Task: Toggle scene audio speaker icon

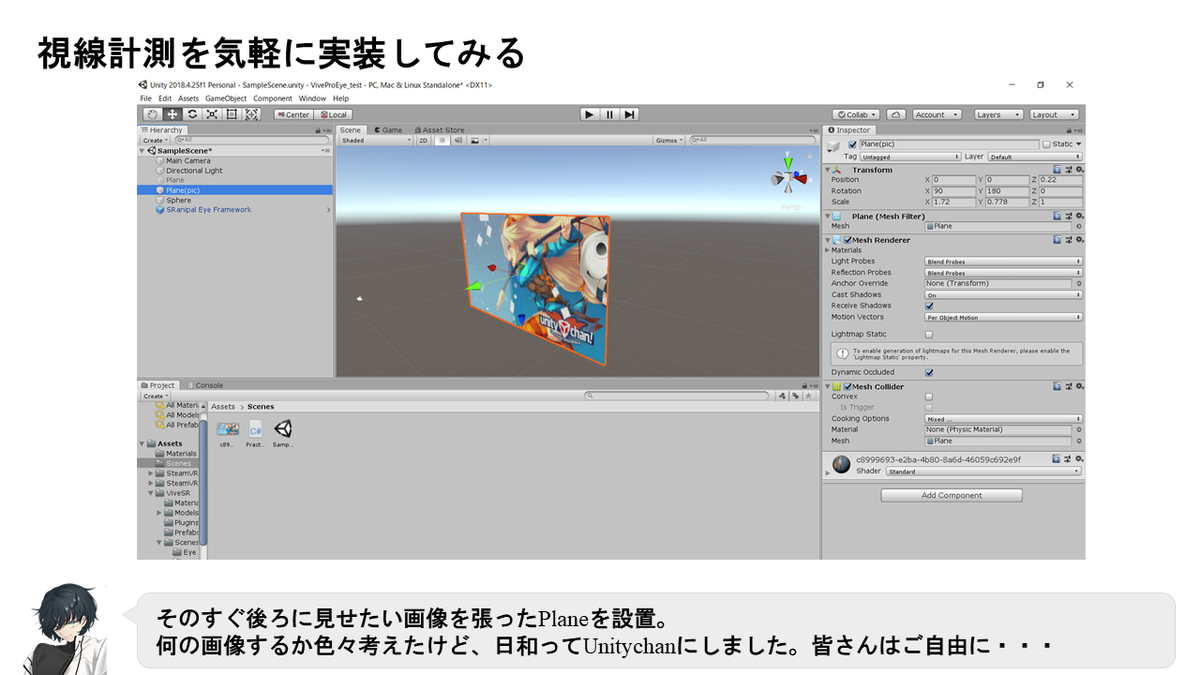Action: 457,141
